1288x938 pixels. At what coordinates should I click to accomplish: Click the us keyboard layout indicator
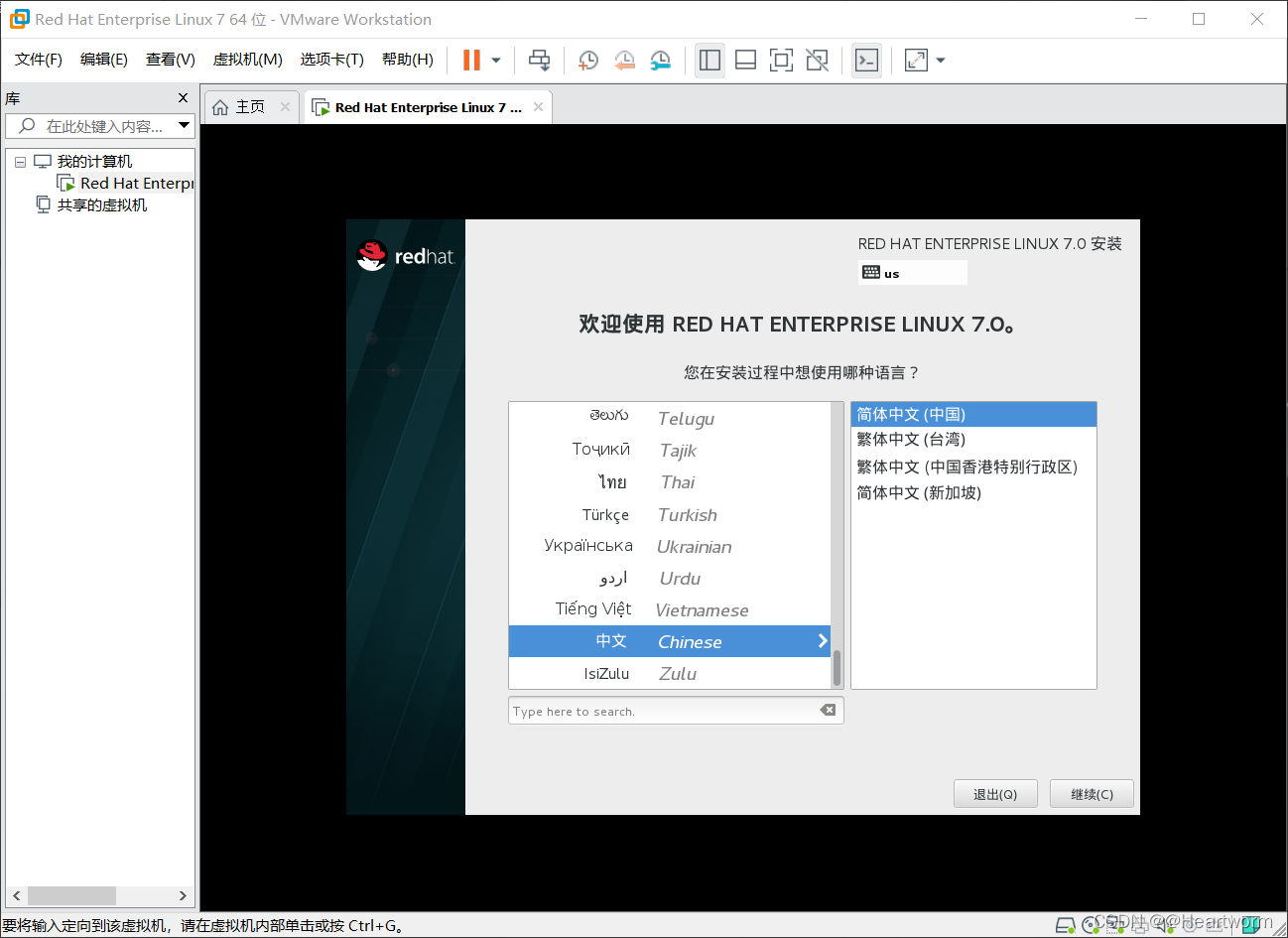[912, 273]
